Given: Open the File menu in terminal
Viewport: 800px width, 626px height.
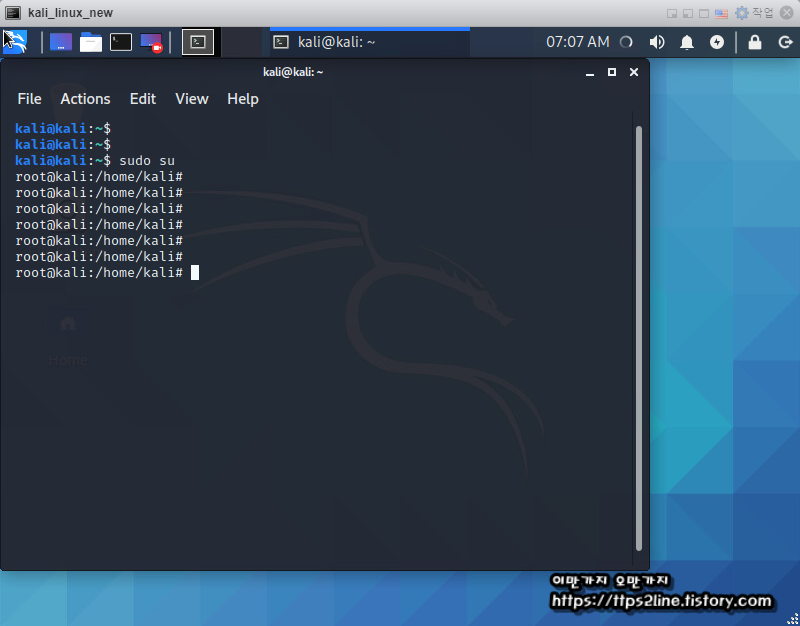Looking at the screenshot, I should [29, 99].
